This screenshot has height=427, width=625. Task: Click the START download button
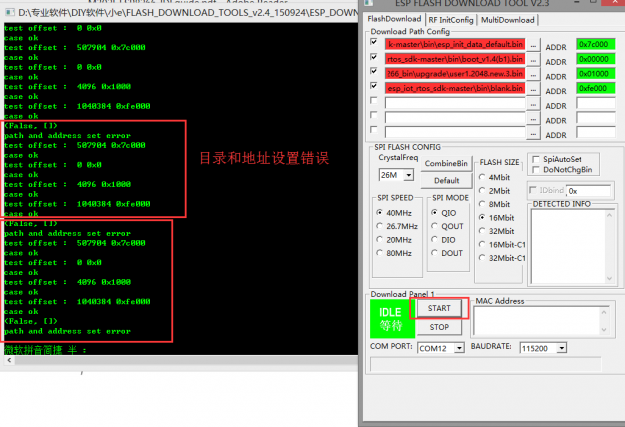(439, 308)
